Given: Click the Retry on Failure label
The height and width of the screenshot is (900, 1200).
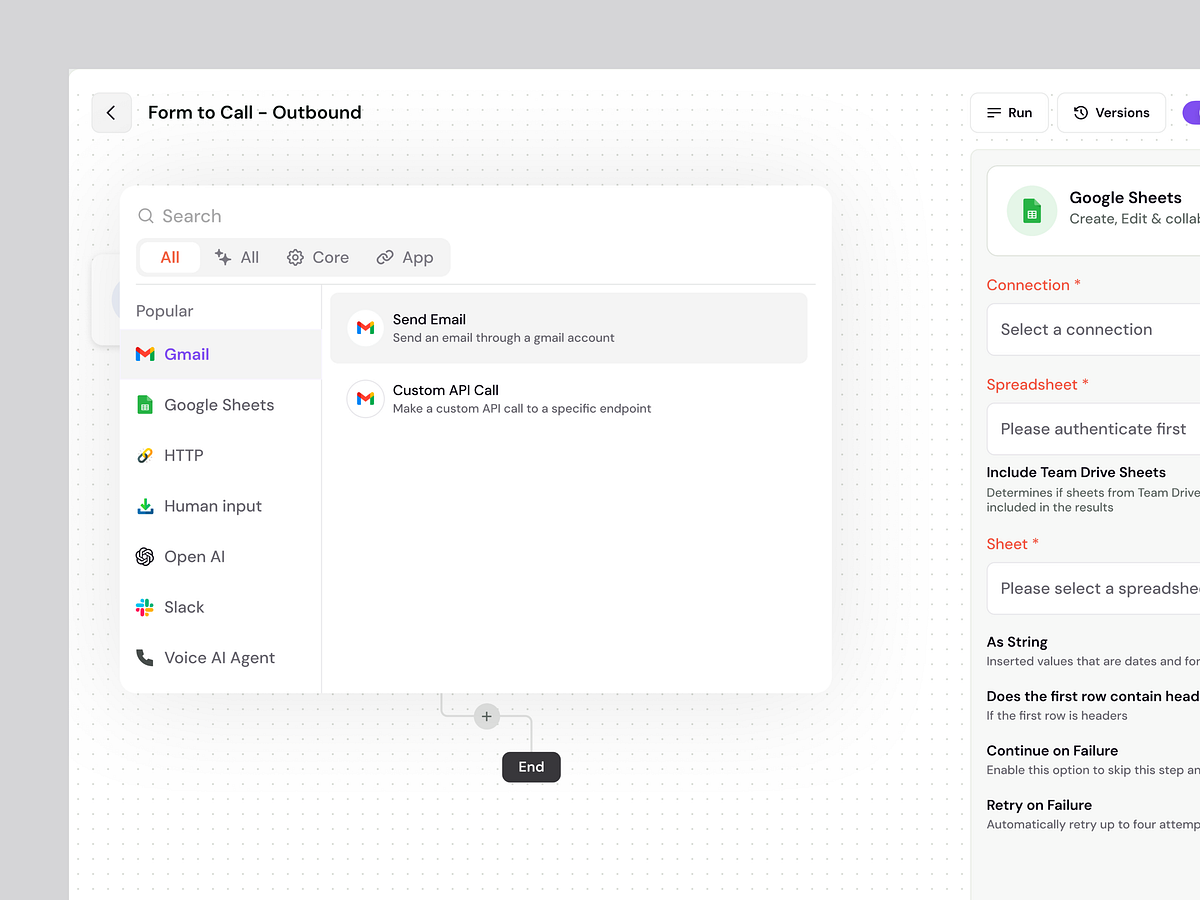Looking at the screenshot, I should coord(1039,805).
